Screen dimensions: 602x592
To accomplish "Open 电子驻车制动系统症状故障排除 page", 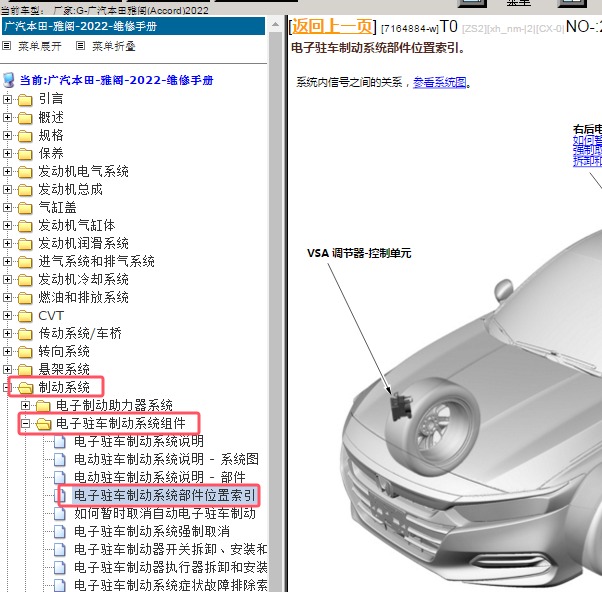I will [170, 585].
